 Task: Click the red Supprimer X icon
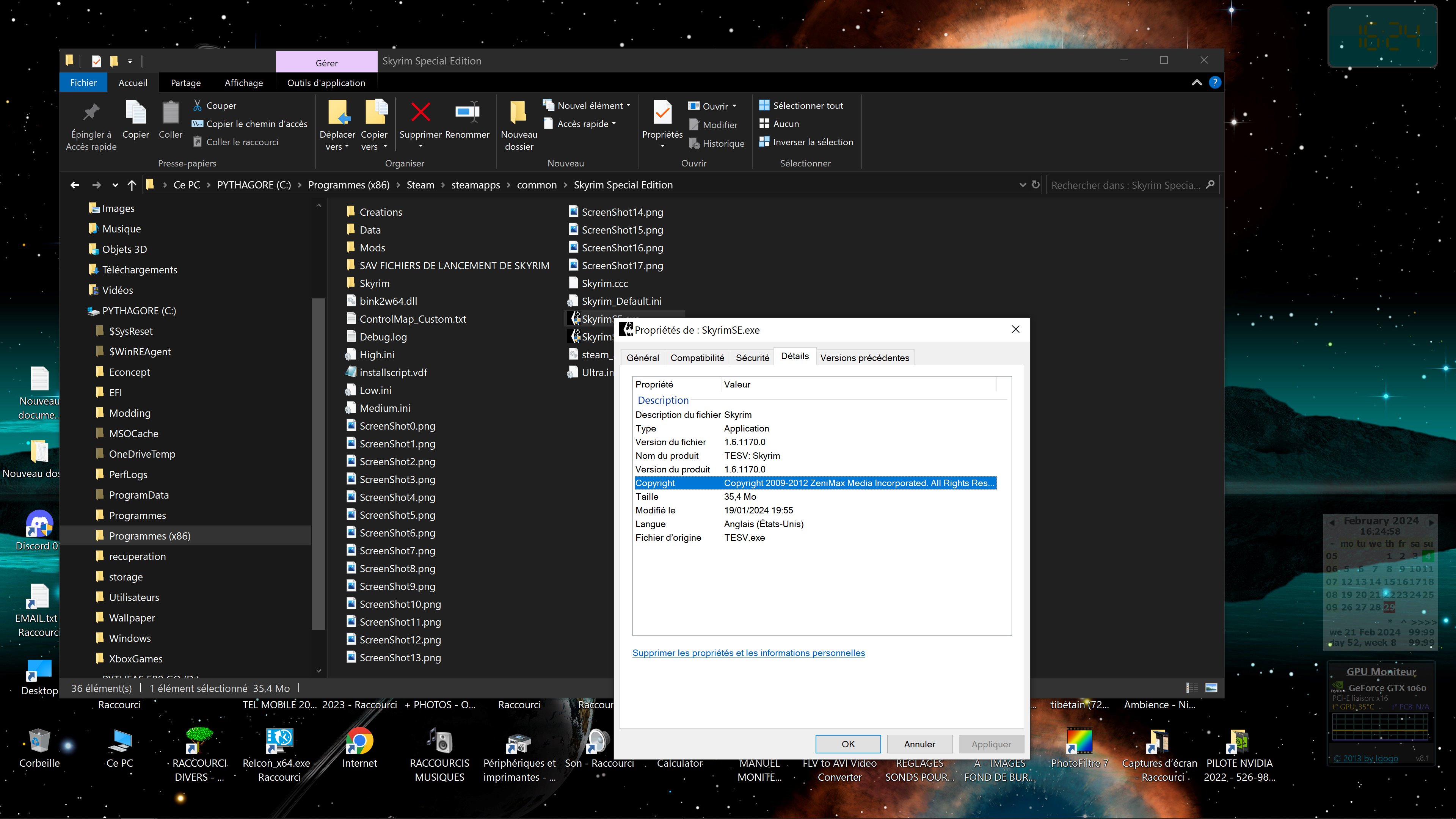[x=420, y=112]
